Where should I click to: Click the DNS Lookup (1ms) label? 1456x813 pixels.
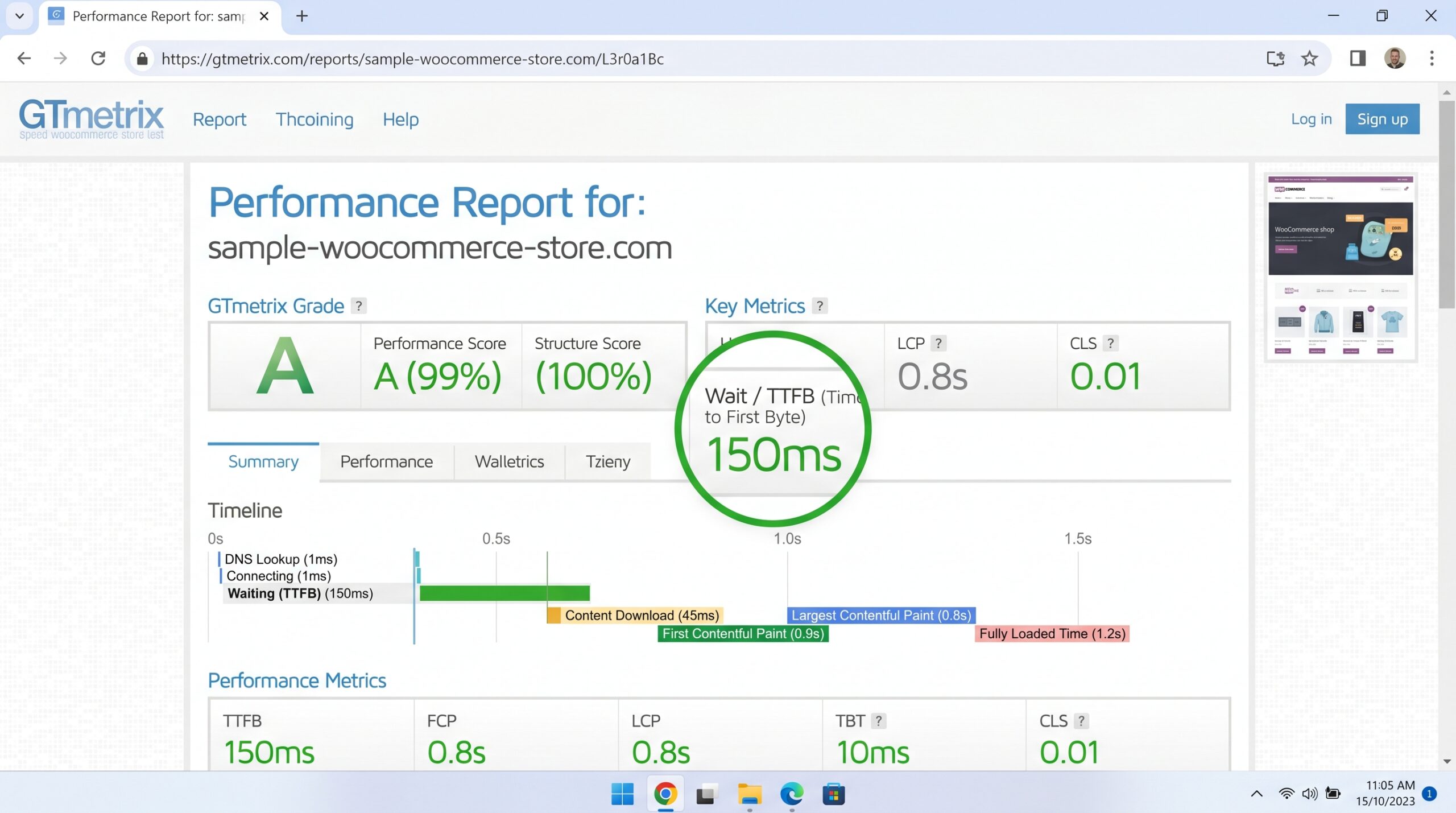point(281,559)
